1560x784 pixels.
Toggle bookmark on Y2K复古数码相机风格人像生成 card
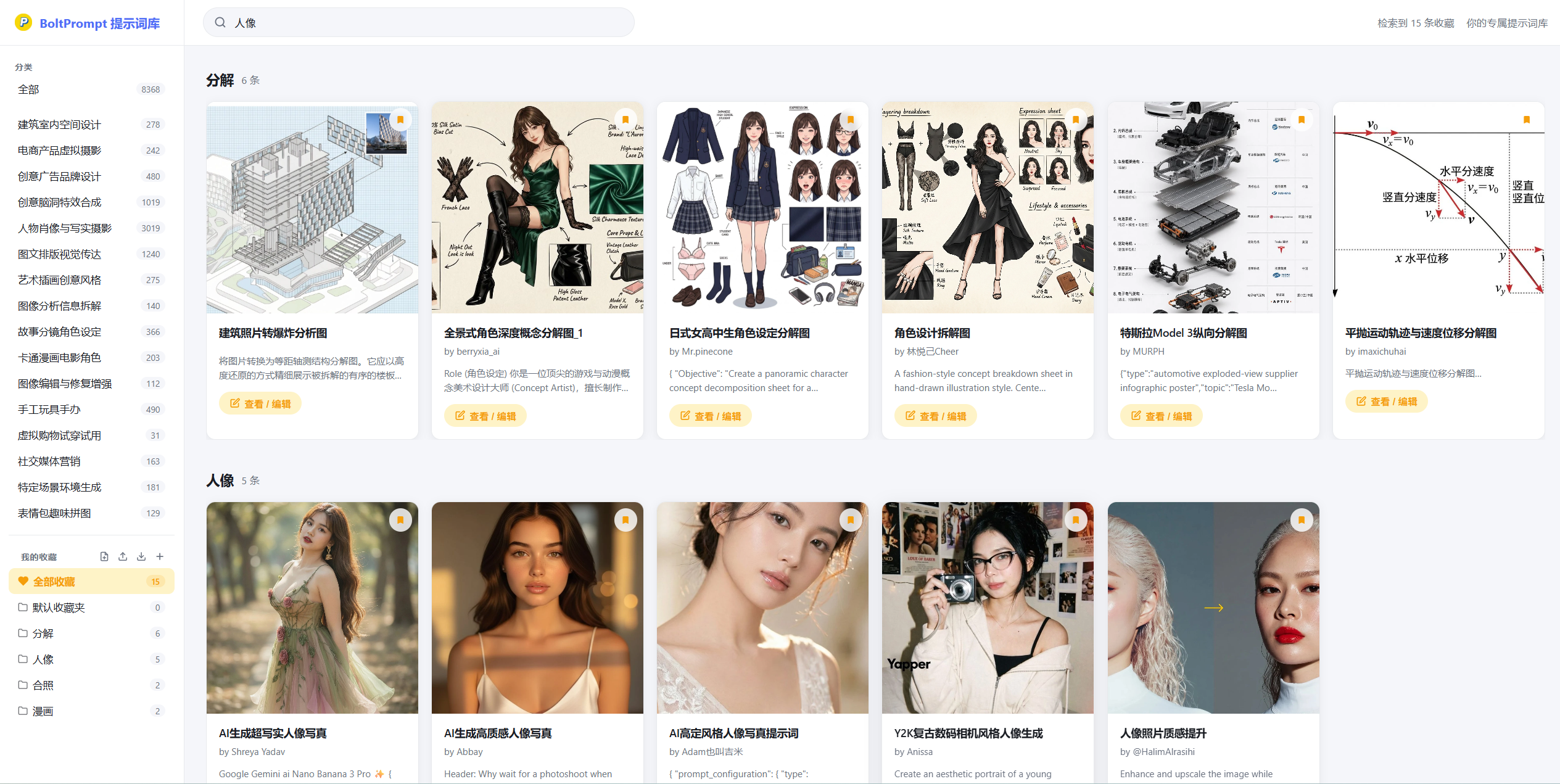[x=1076, y=520]
